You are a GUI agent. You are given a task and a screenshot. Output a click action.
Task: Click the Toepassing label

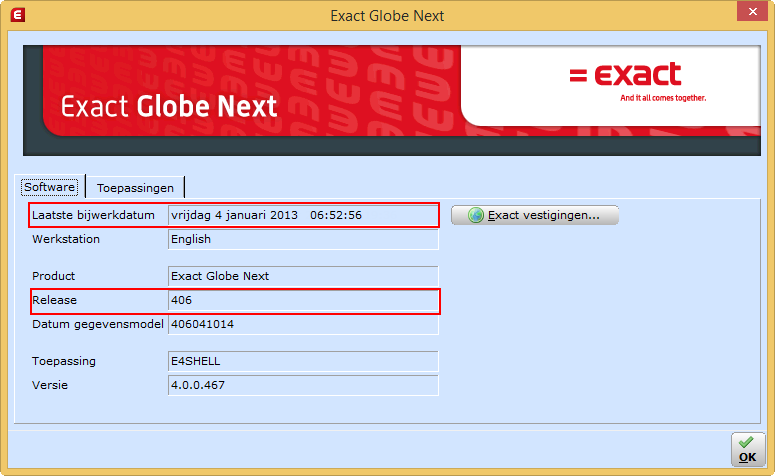coord(64,361)
